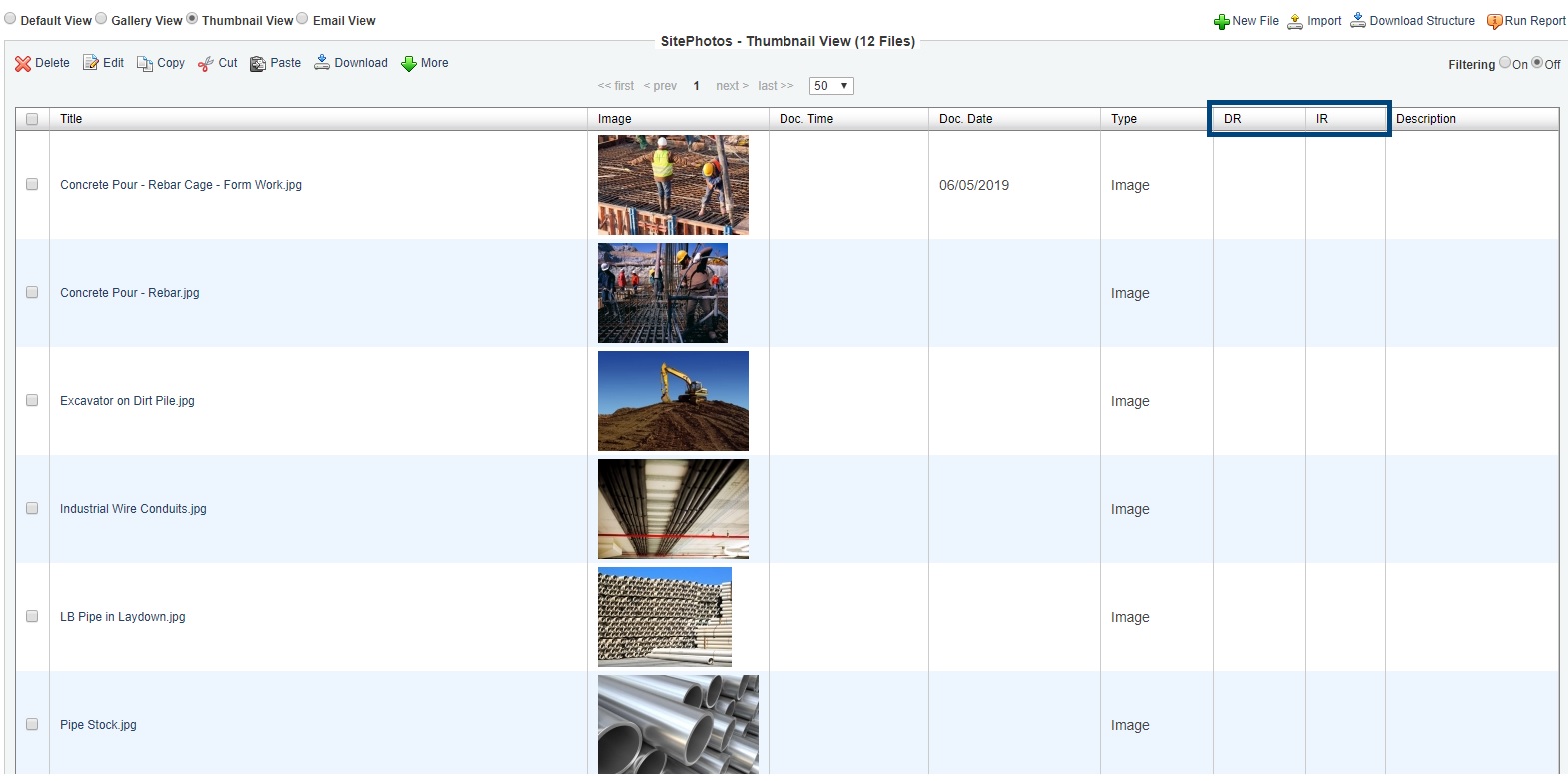Select the Email View radio button
Image resolution: width=1568 pixels, height=781 pixels.
click(302, 19)
